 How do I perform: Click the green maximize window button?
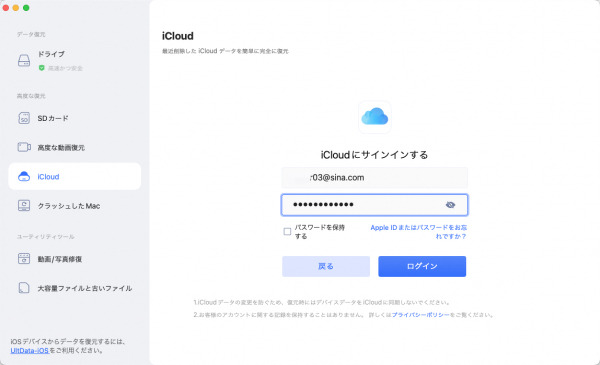click(26, 8)
